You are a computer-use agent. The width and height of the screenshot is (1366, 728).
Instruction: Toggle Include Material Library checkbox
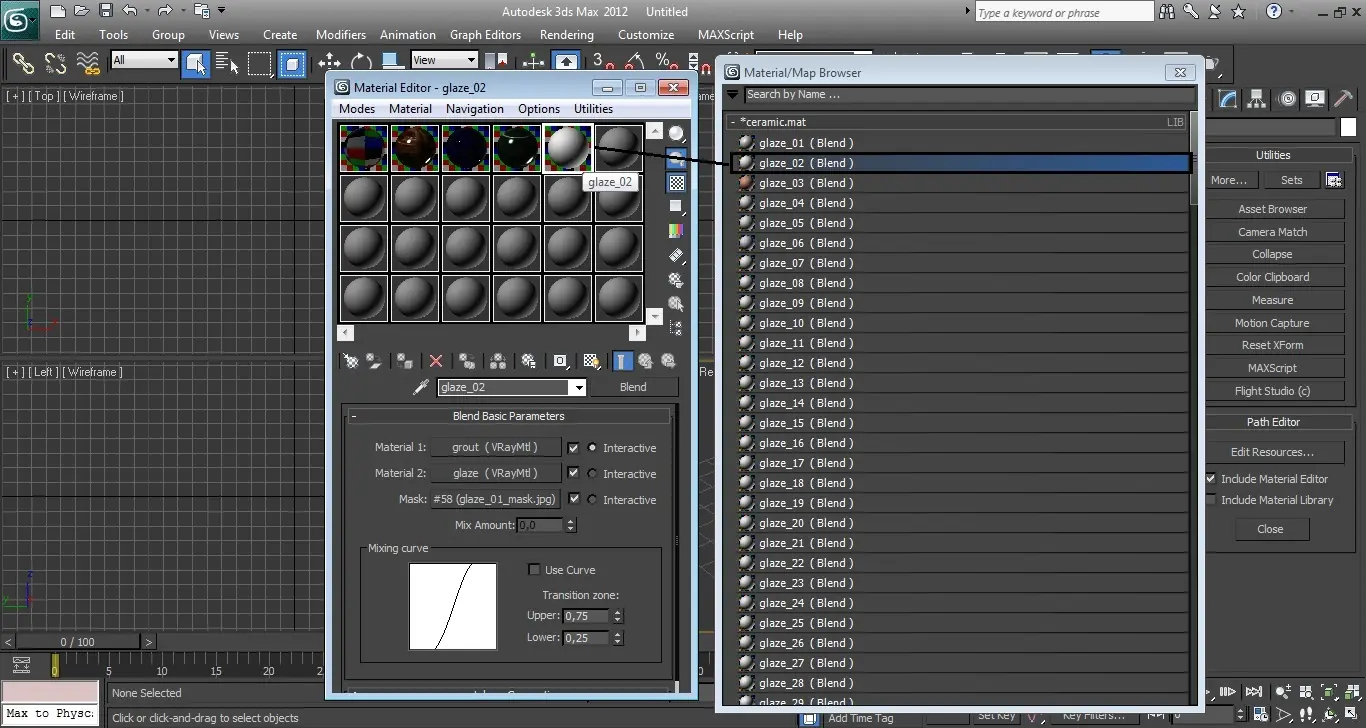tap(1211, 500)
